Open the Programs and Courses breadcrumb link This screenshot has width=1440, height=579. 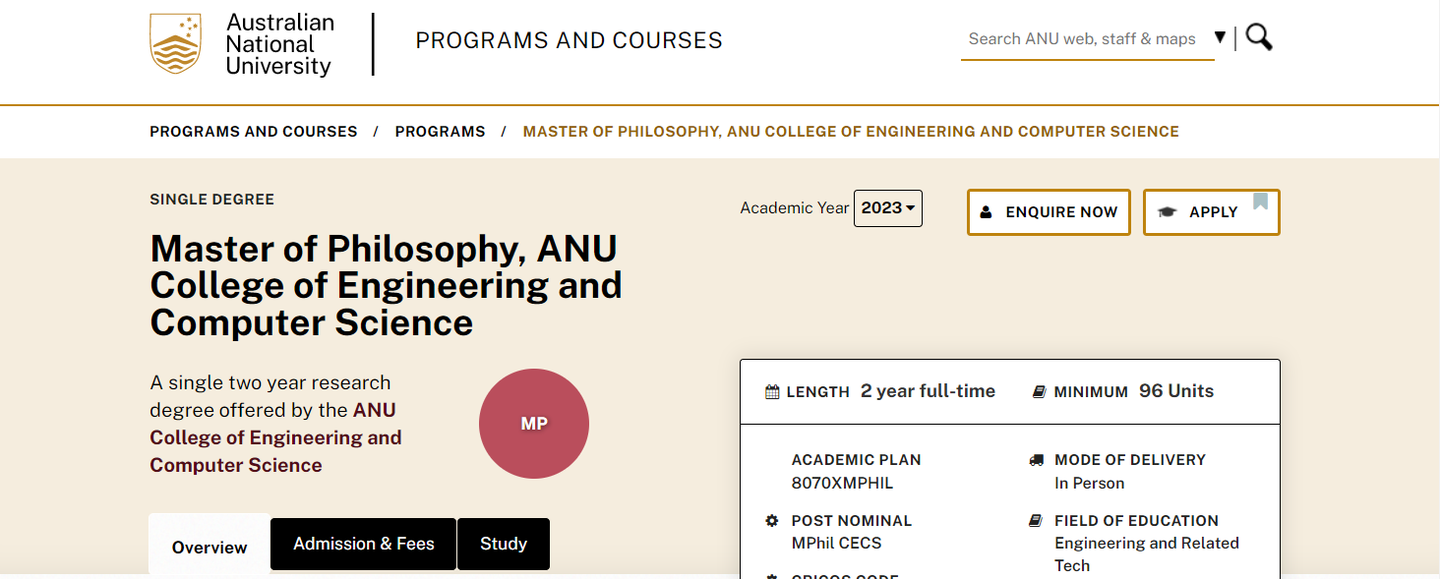pos(253,132)
